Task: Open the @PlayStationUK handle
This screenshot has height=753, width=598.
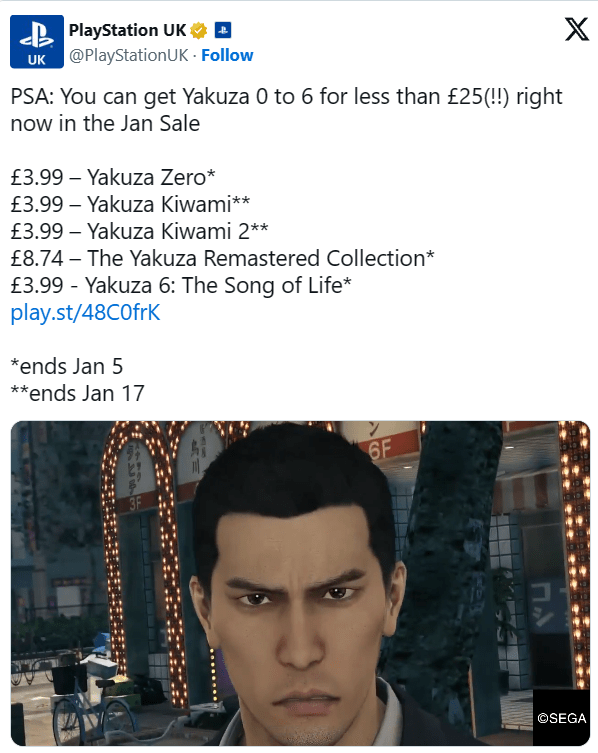Action: [x=128, y=55]
